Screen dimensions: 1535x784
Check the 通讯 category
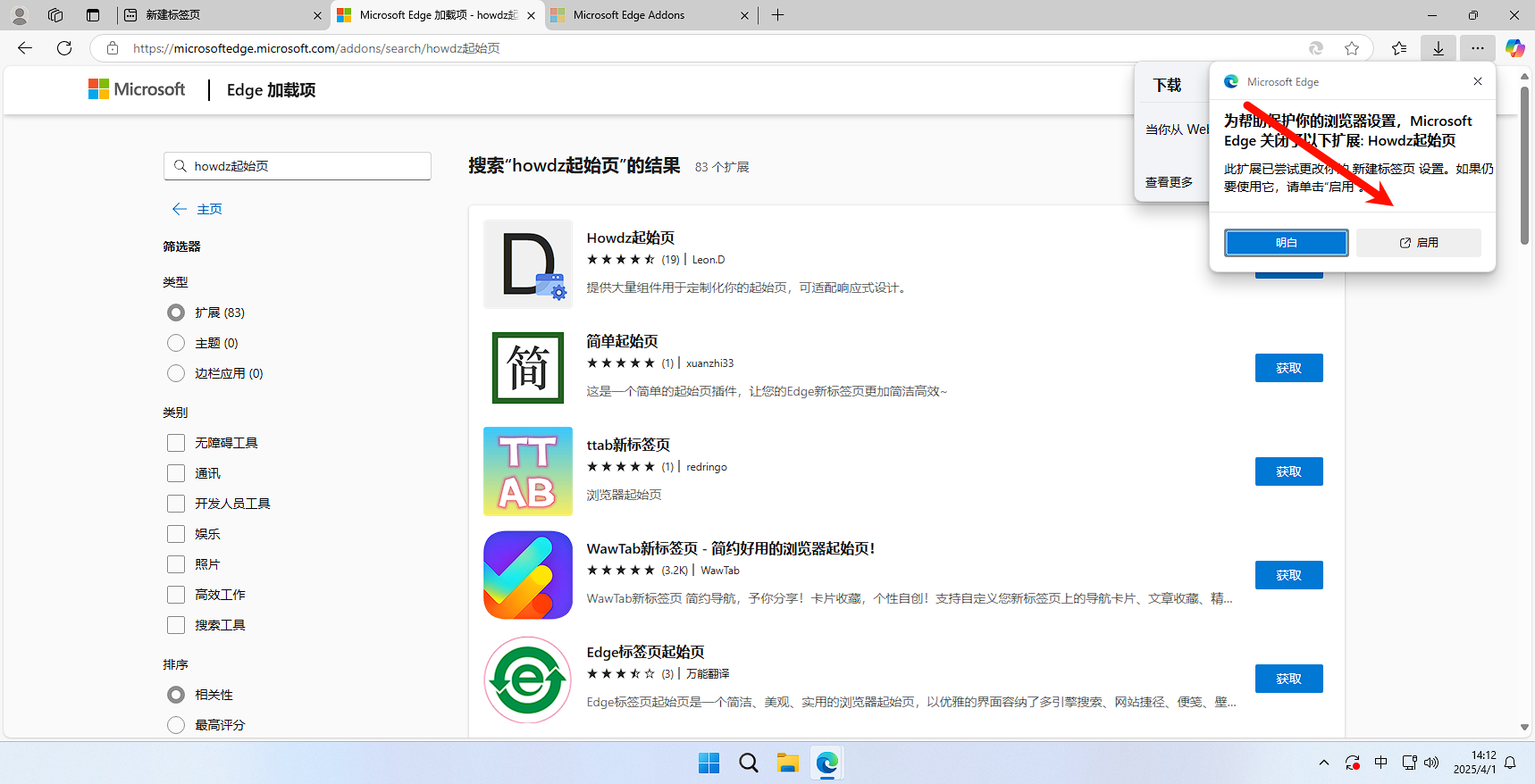click(x=176, y=473)
